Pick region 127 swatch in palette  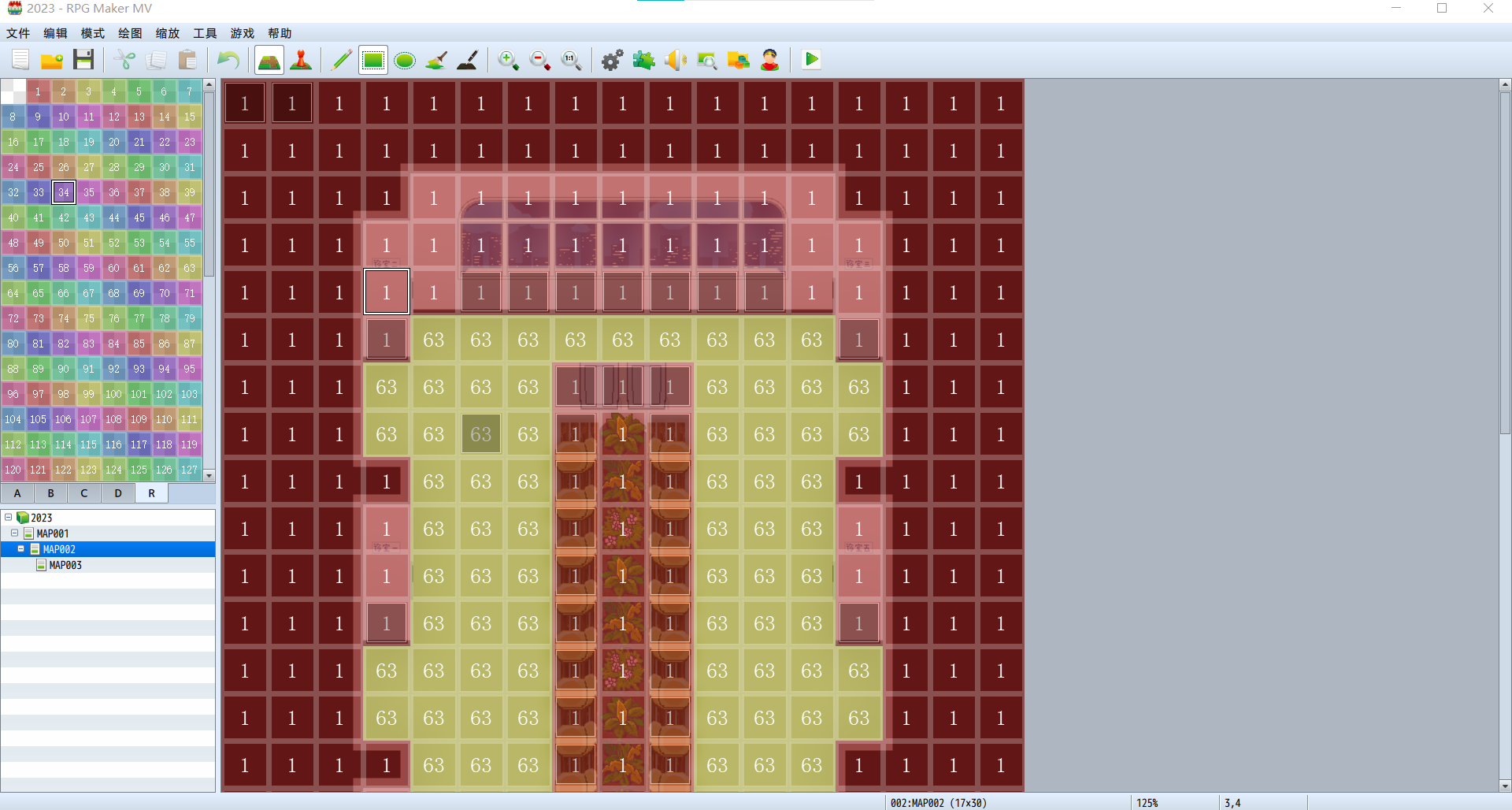190,470
